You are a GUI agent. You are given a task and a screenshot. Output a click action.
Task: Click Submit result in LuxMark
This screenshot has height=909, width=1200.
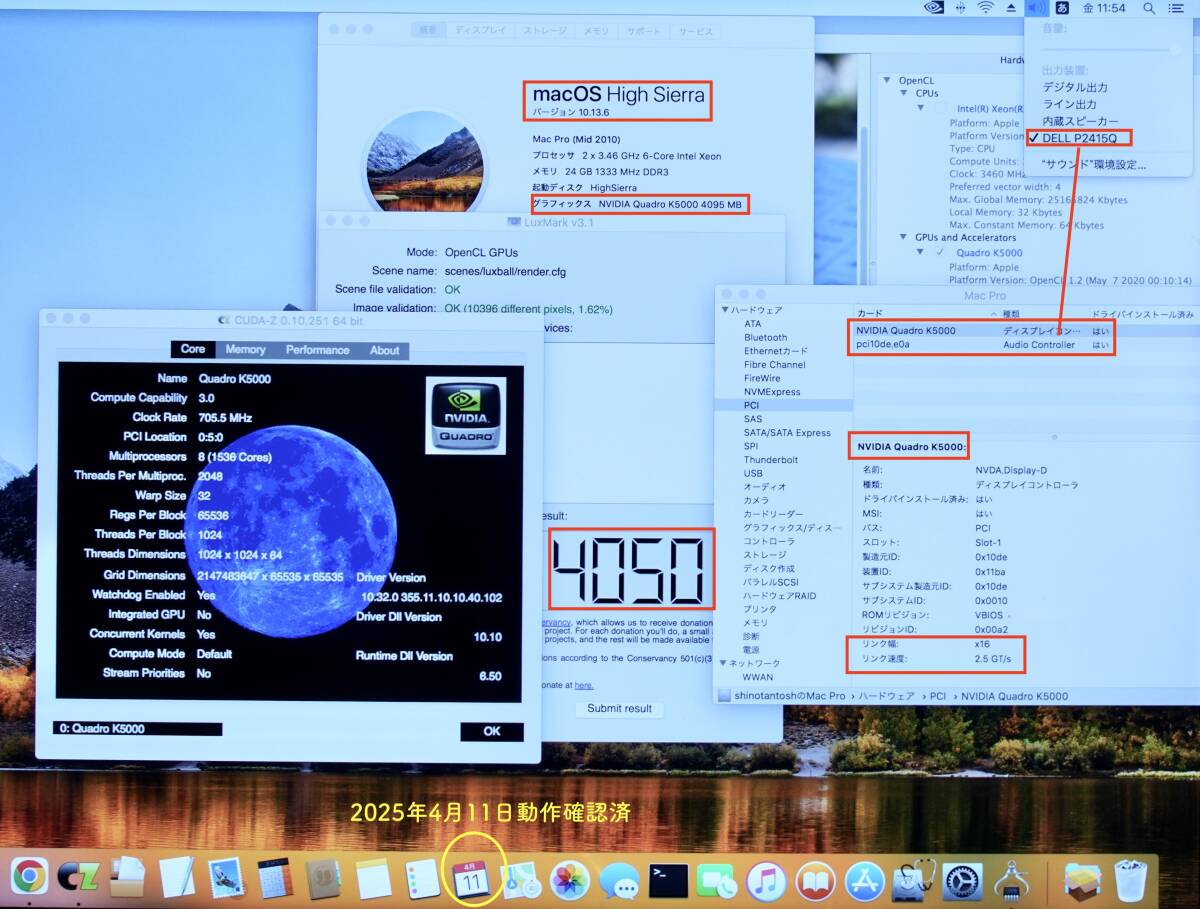619,708
